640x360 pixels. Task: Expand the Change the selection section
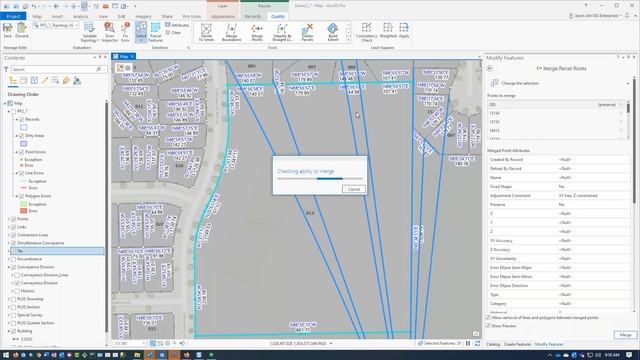[x=627, y=84]
